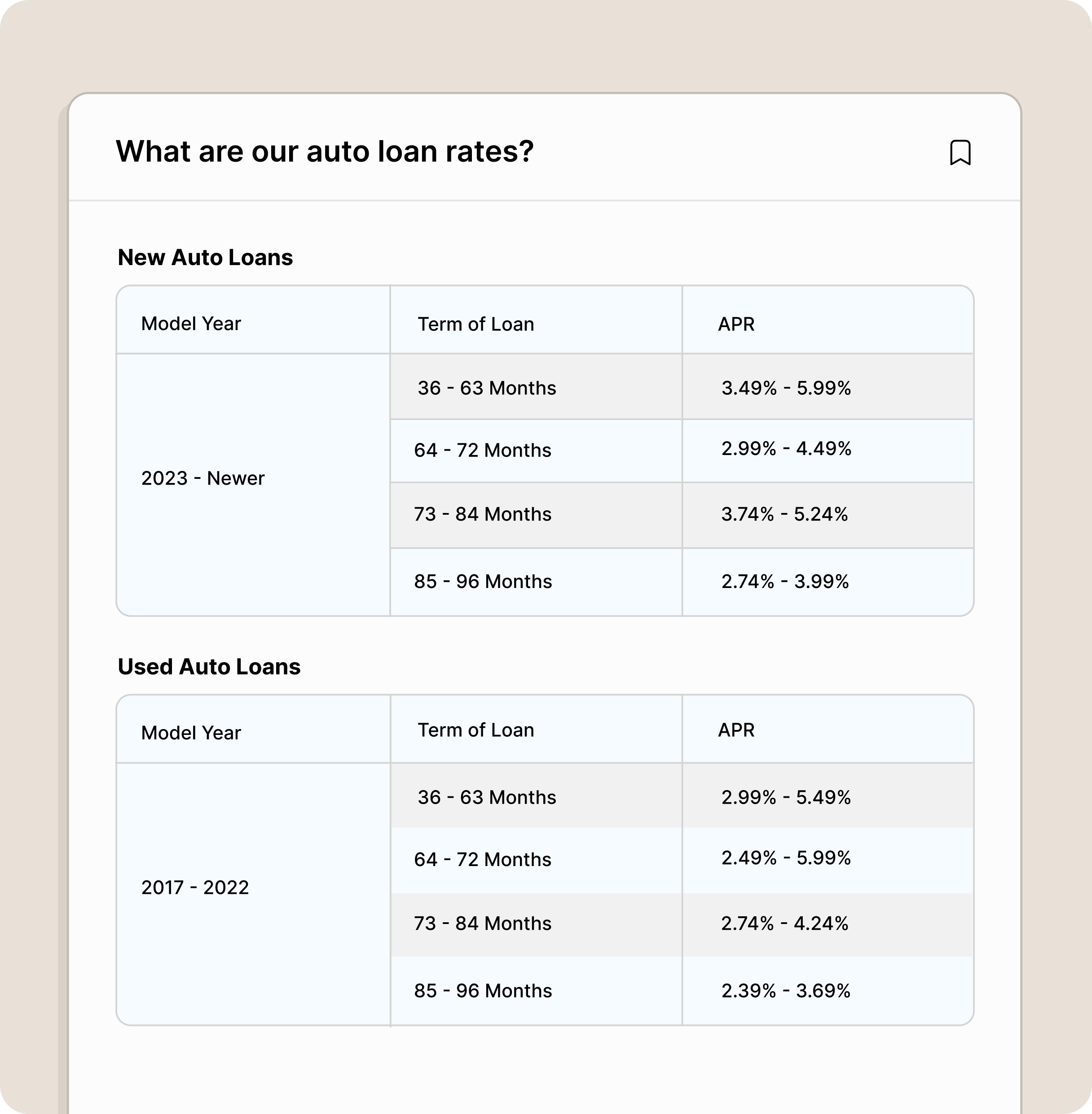Click 85 - 96 Months in Used Auto table
The image size is (1092, 1114).
coord(483,990)
